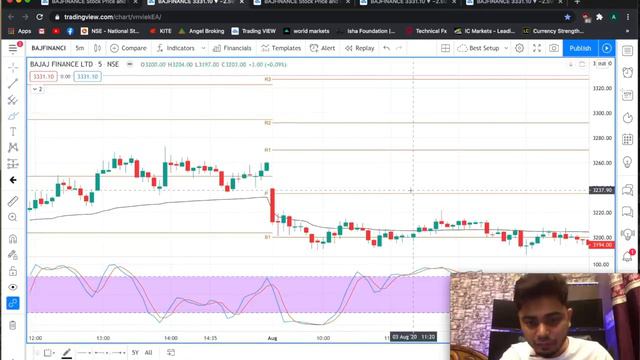
Task: Select the zoom in tool
Action: click(13, 217)
